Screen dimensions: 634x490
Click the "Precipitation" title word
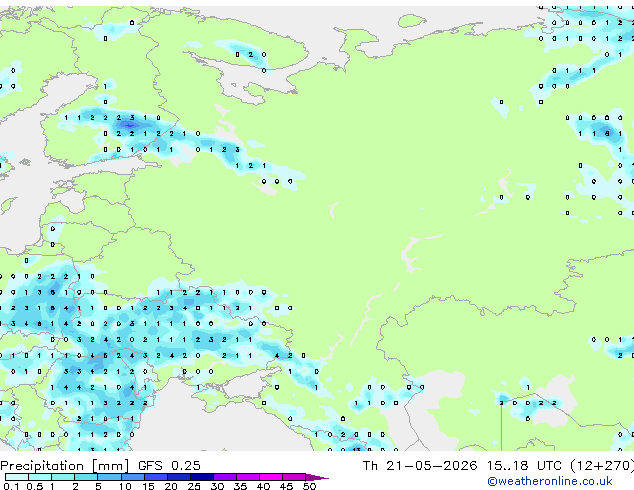coord(42,466)
